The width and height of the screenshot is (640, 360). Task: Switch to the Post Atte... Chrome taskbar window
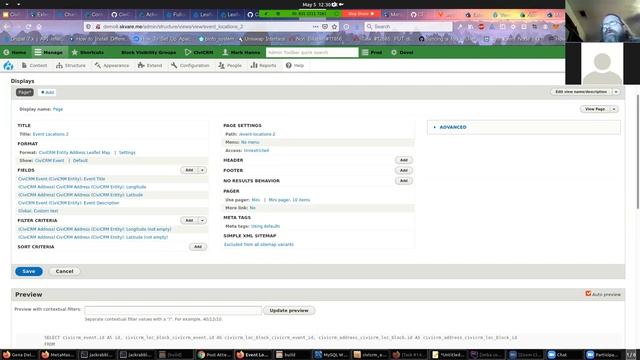pyautogui.click(x=214, y=355)
